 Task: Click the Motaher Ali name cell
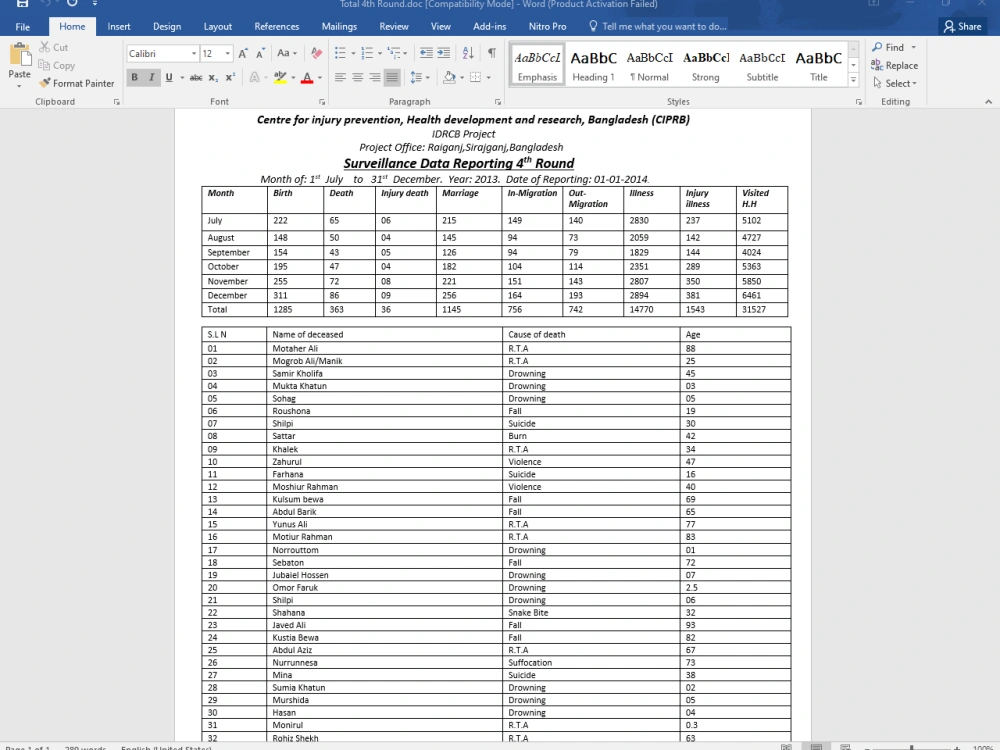[385, 348]
